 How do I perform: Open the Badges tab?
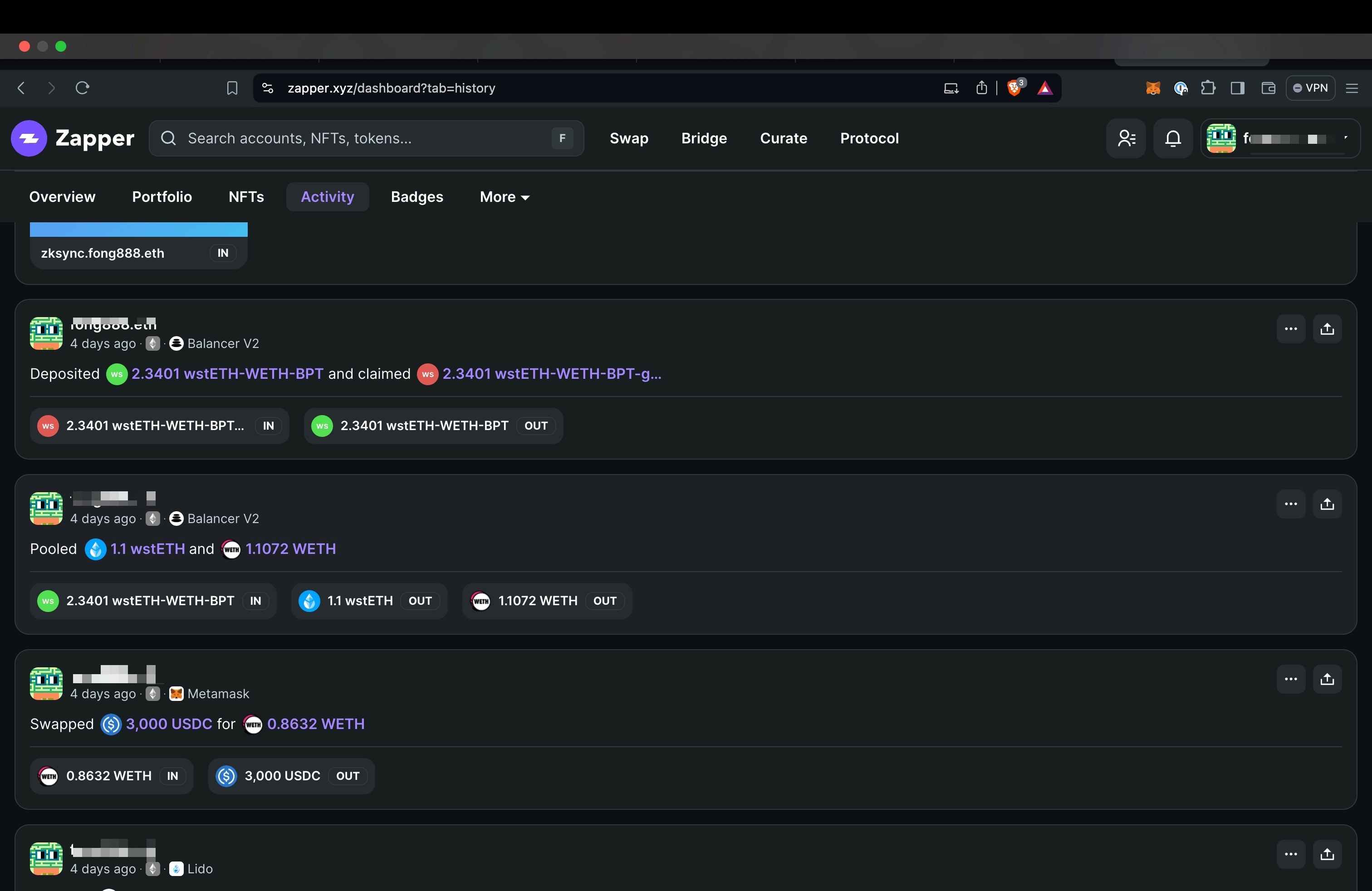pyautogui.click(x=417, y=197)
